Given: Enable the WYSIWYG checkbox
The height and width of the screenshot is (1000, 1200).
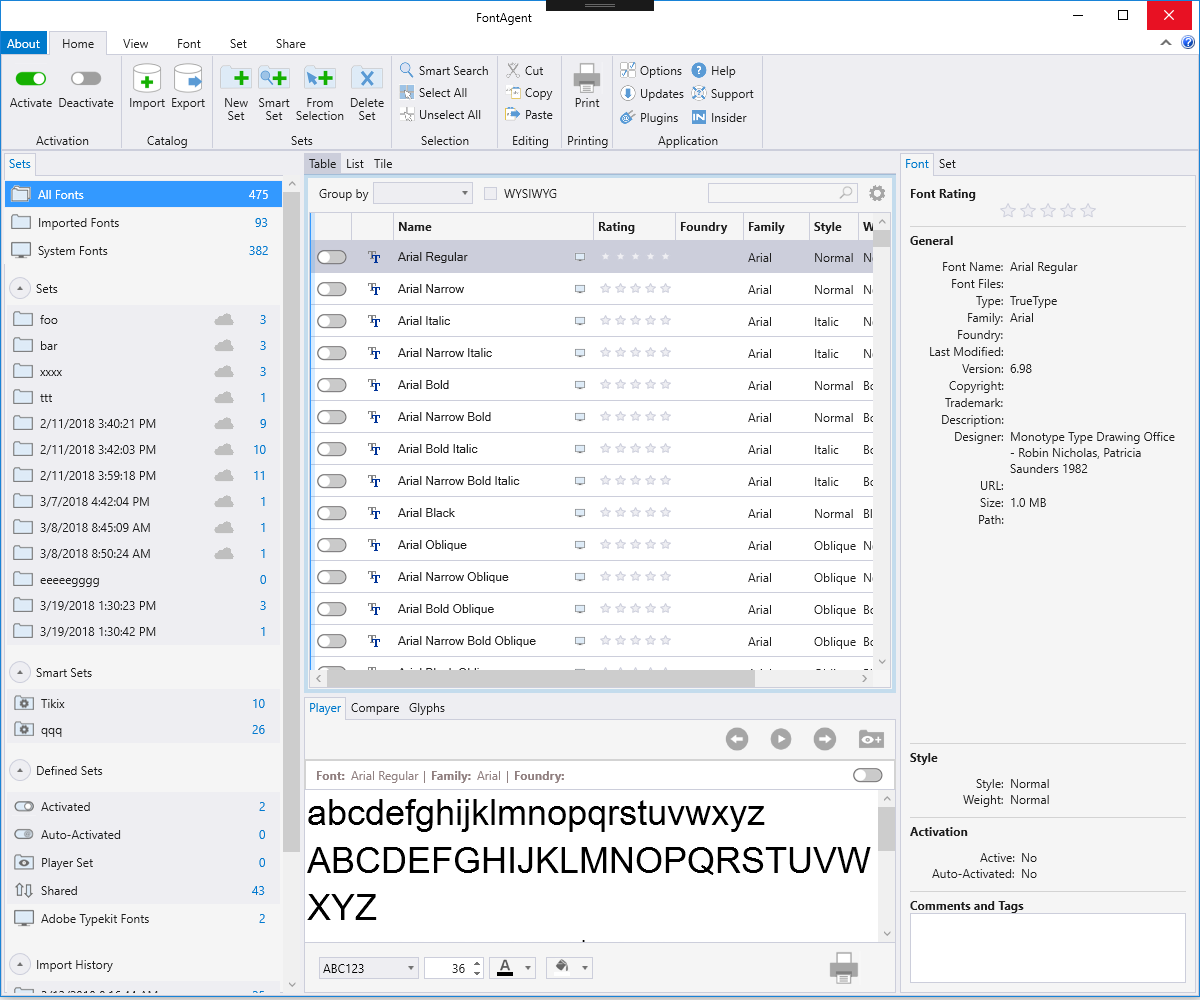Looking at the screenshot, I should click(x=490, y=194).
